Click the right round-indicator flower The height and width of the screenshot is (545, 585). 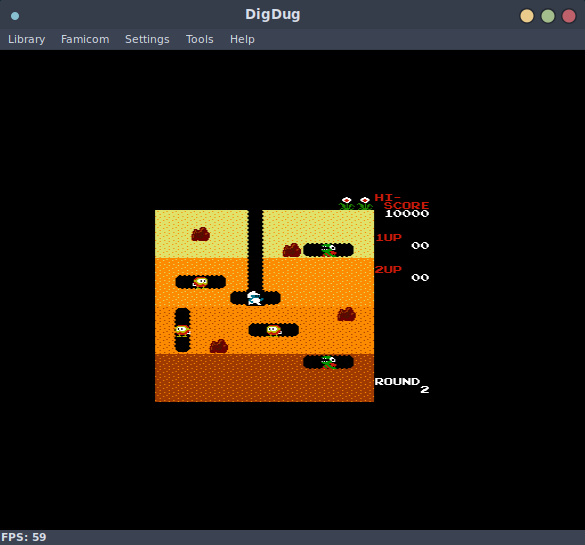[x=365, y=203]
